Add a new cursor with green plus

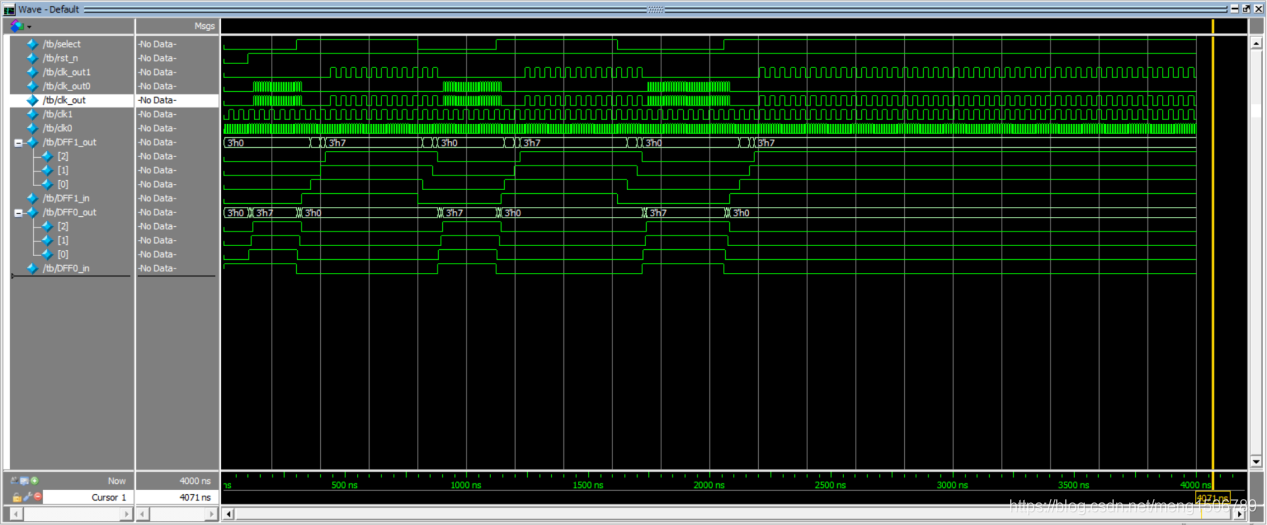[35, 481]
